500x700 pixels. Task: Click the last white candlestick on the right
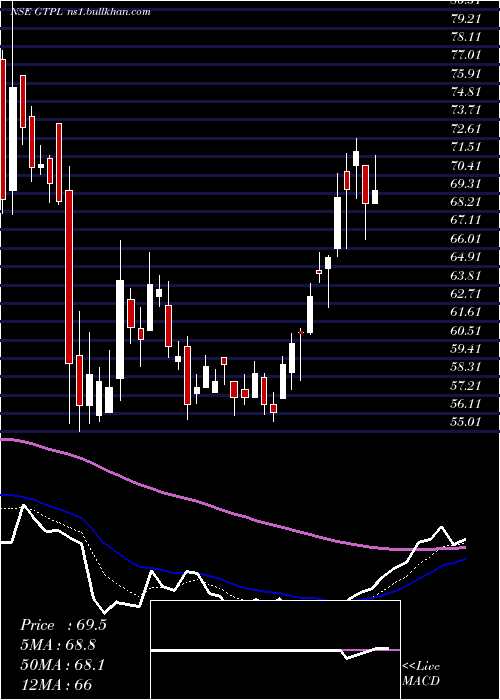point(375,197)
